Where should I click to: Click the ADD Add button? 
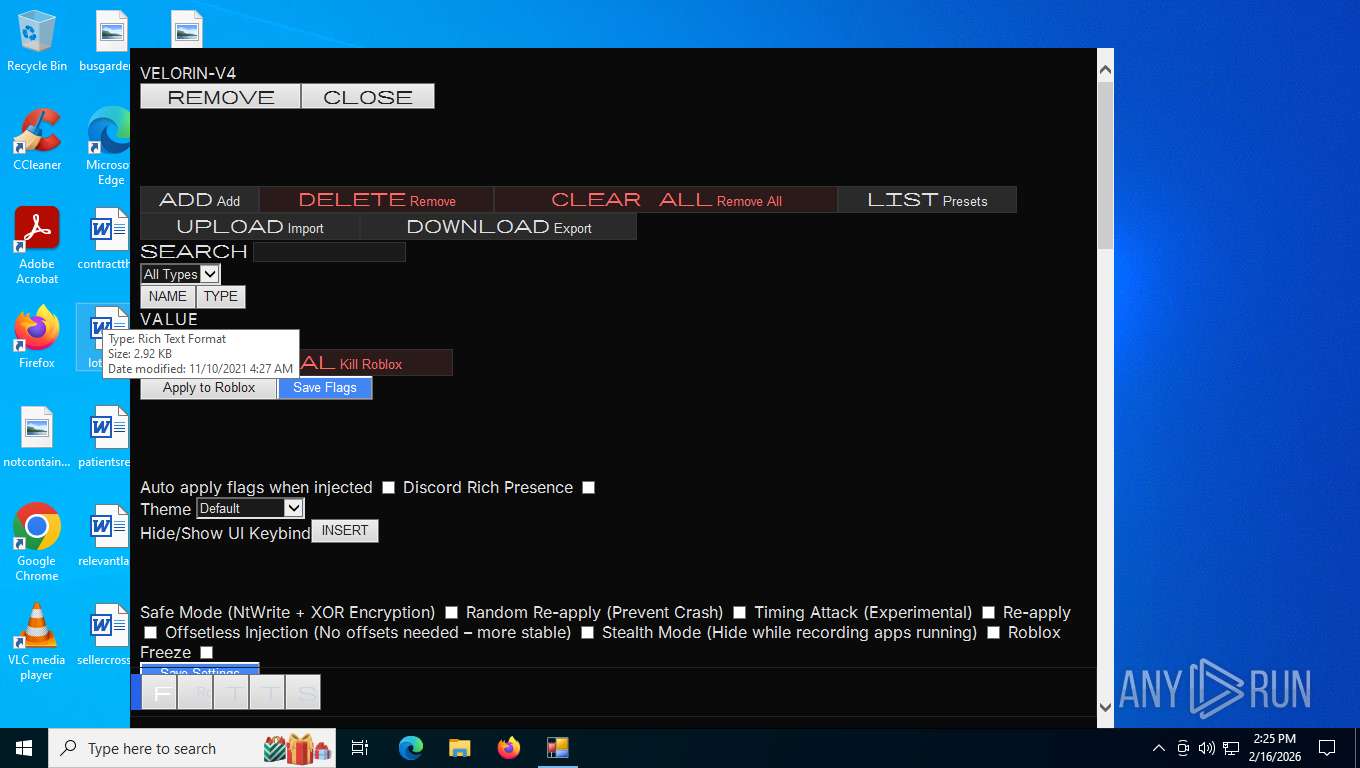199,200
